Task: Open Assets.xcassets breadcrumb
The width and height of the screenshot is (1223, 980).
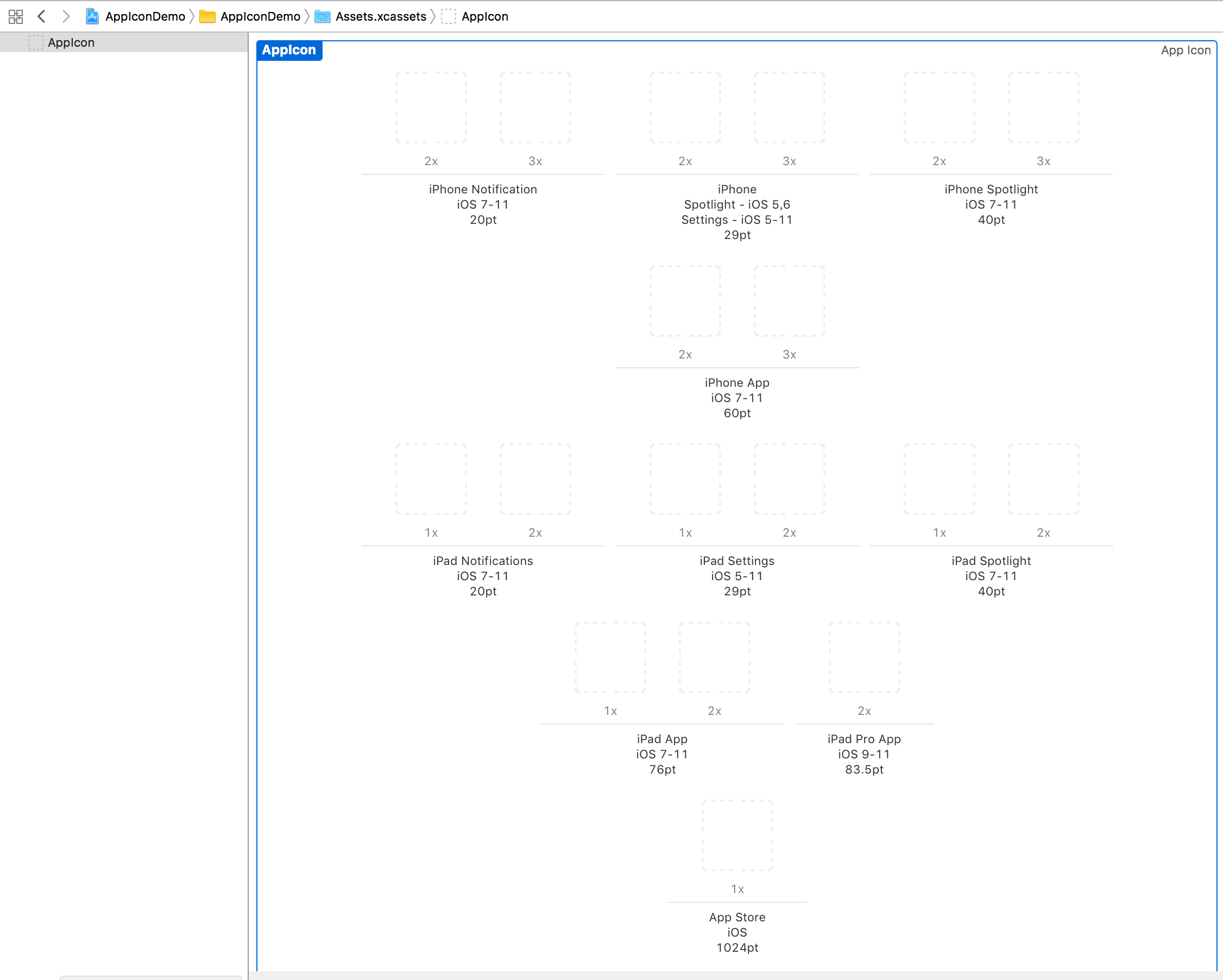Action: point(370,16)
